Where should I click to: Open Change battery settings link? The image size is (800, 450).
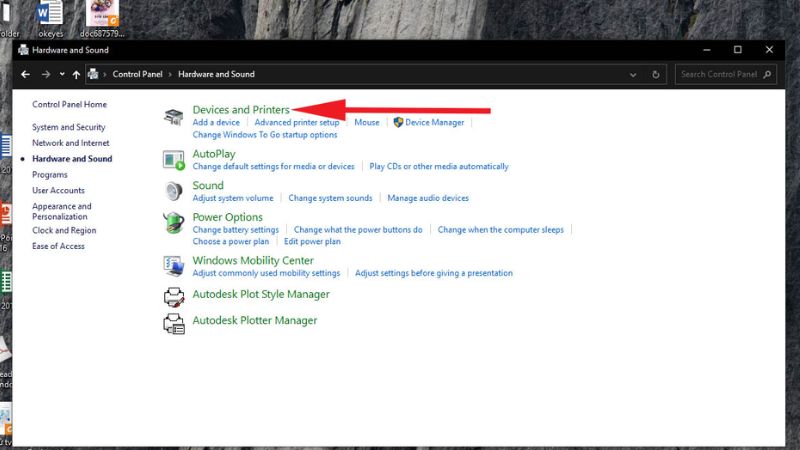tap(235, 229)
